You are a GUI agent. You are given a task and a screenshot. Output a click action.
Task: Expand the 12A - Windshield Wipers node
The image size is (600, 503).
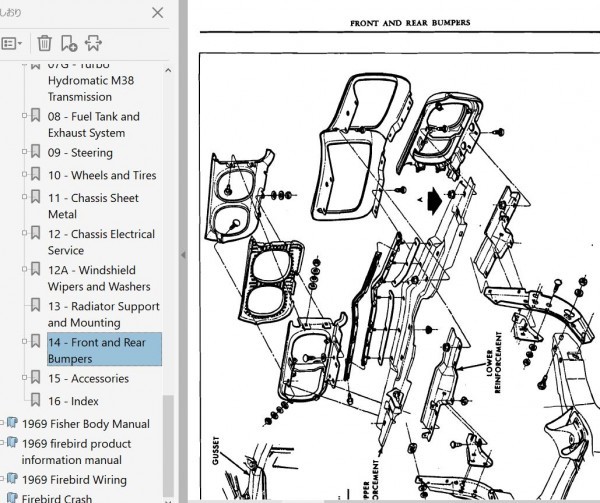(24, 269)
